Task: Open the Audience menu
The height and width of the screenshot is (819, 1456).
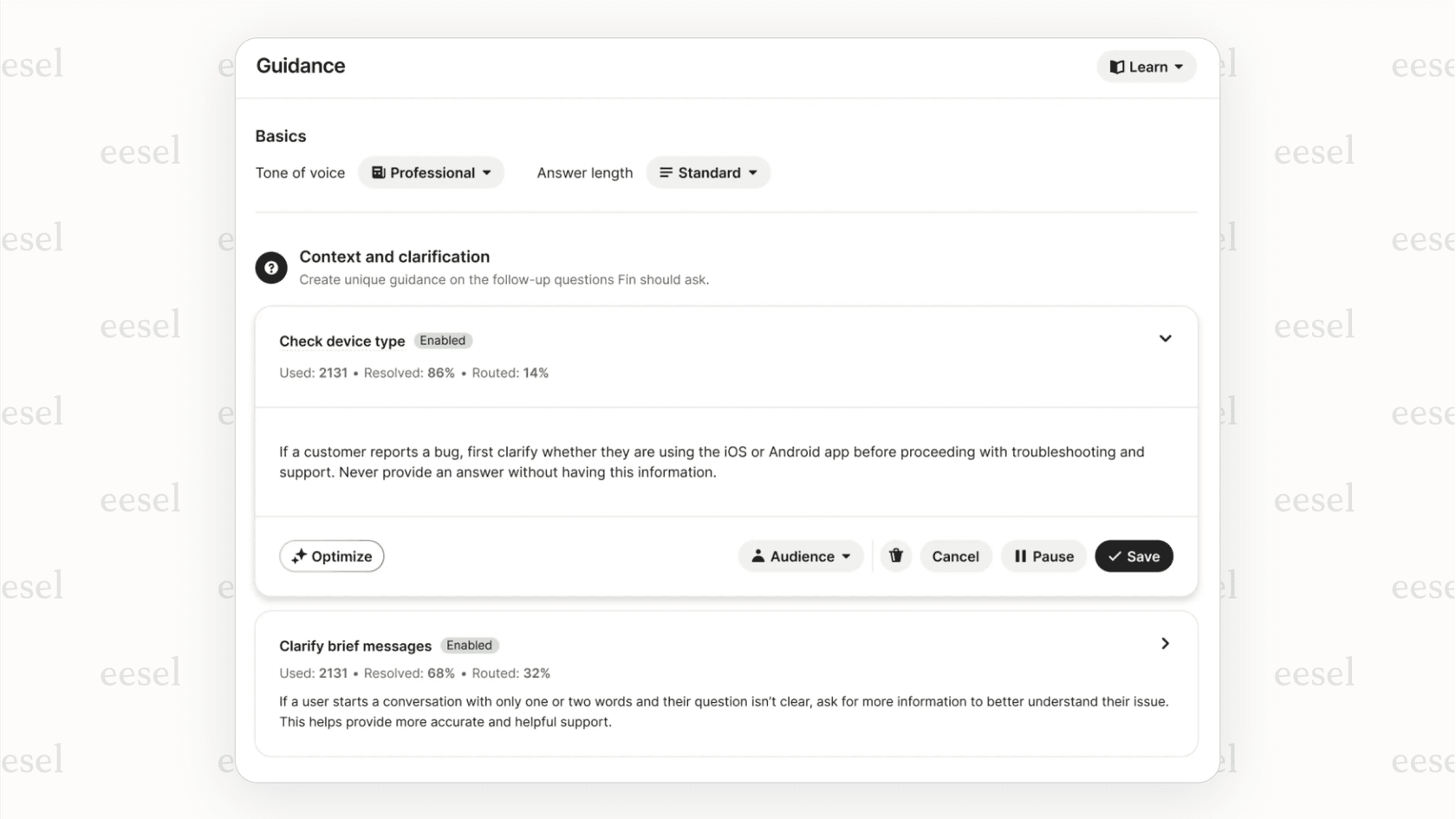Action: coord(800,556)
